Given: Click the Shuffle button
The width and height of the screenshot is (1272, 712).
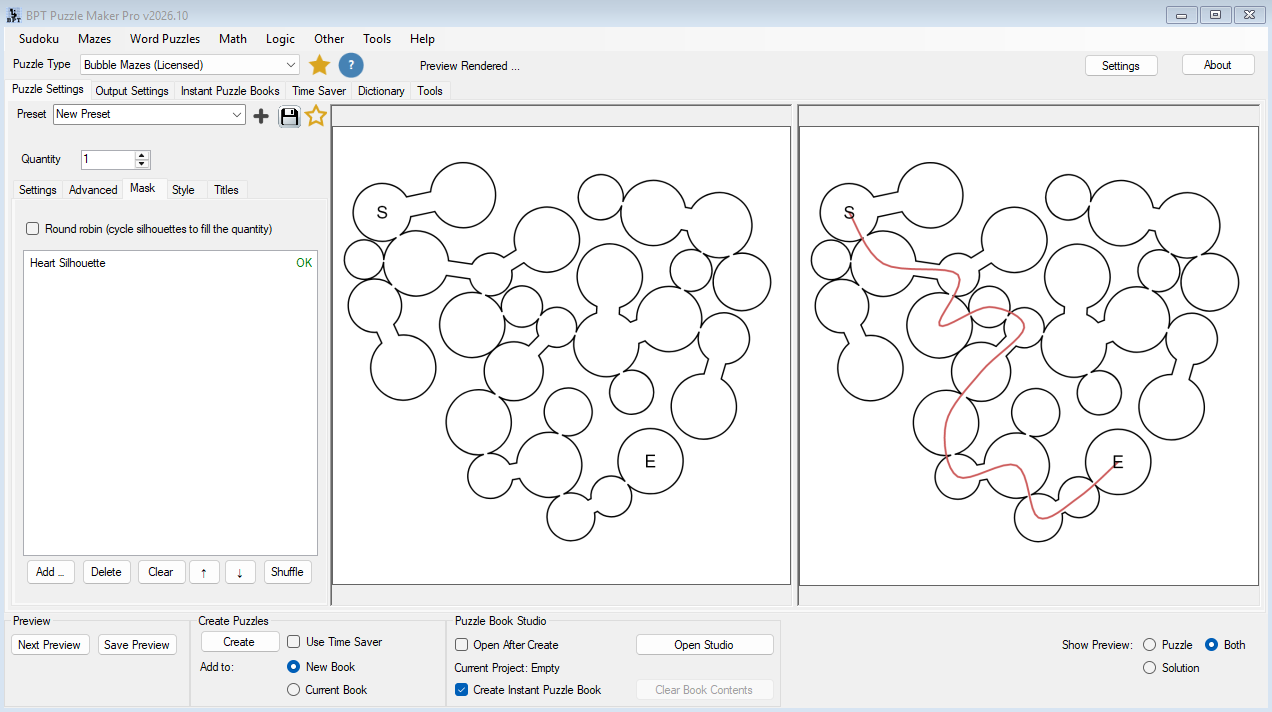Looking at the screenshot, I should pyautogui.click(x=287, y=572).
